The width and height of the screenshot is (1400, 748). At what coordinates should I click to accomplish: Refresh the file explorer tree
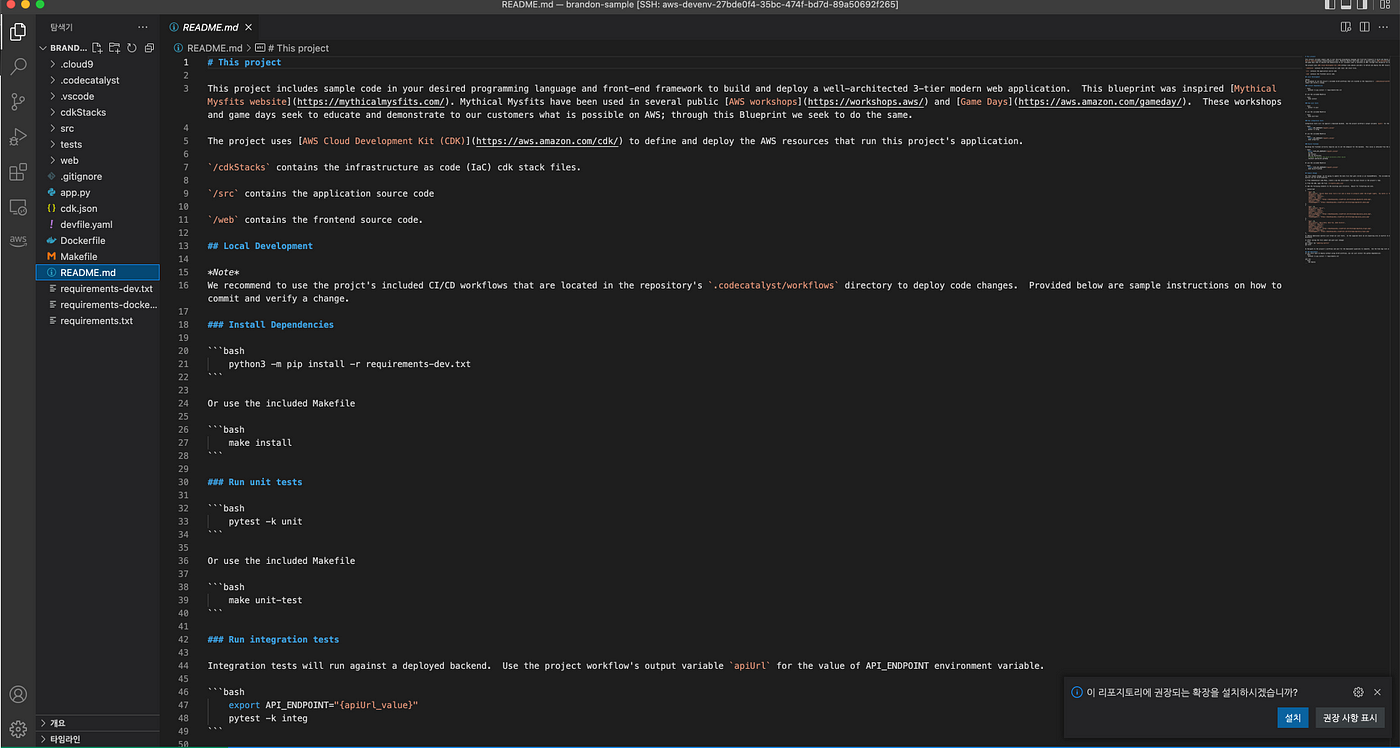132,48
